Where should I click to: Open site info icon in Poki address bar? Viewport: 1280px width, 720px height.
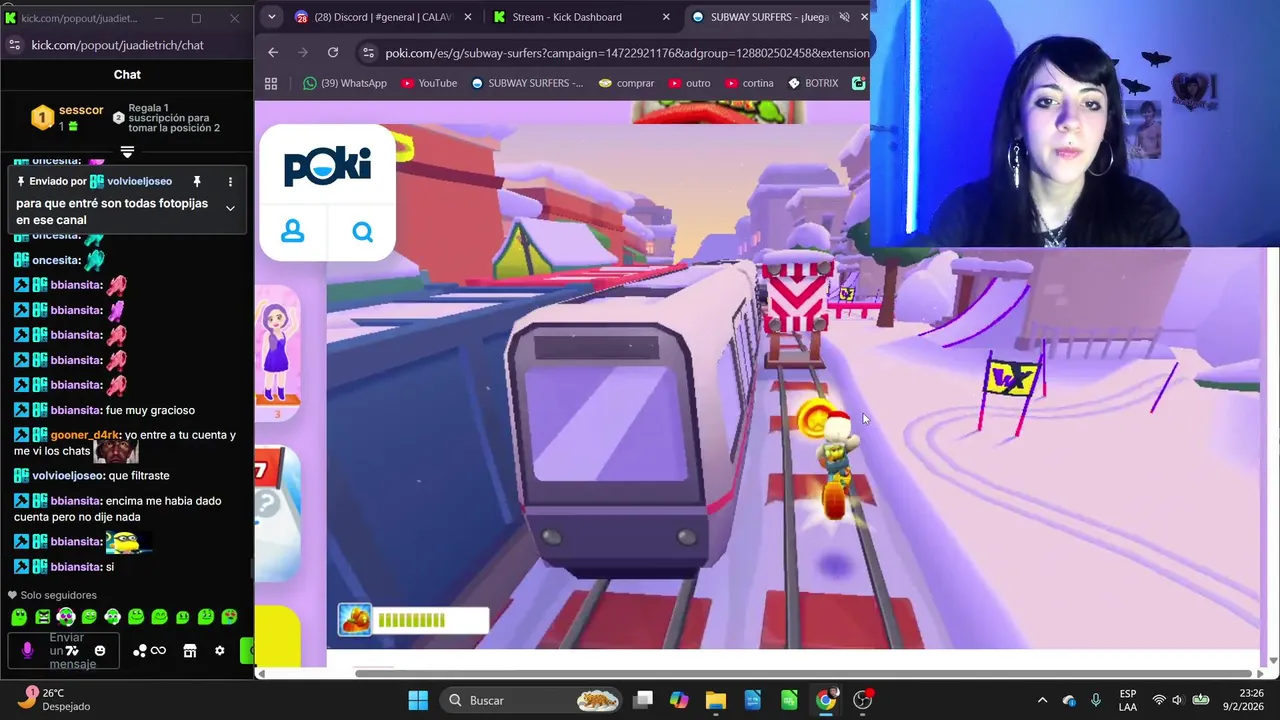pyautogui.click(x=368, y=53)
